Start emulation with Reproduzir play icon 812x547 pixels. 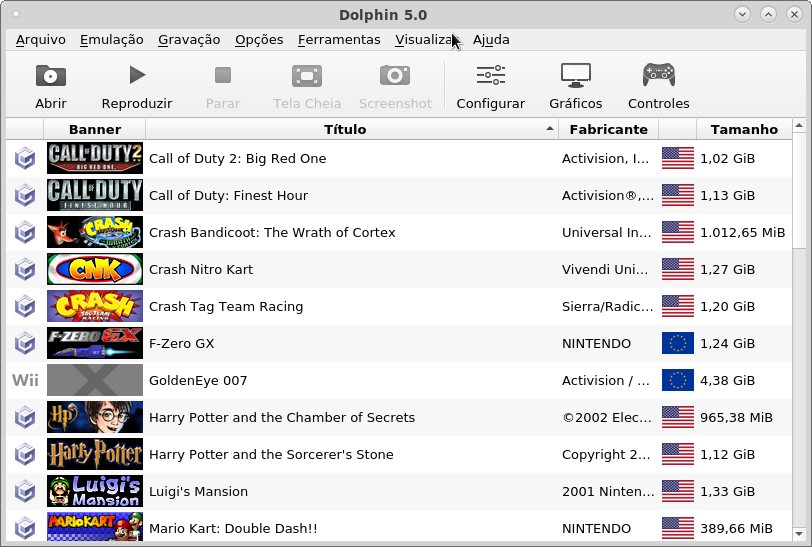click(137, 75)
